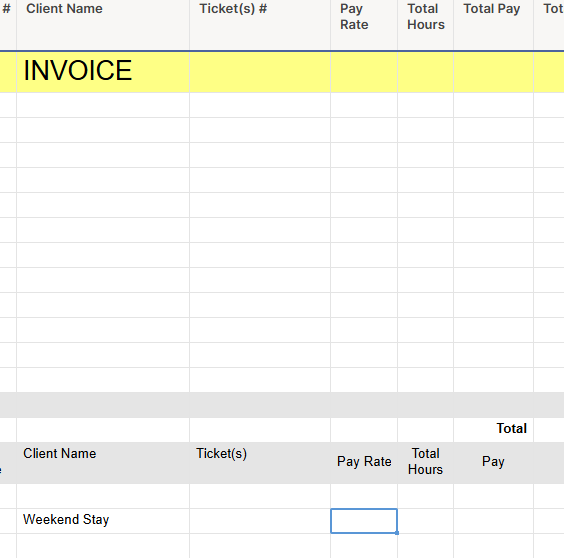Viewport: 564px width, 558px height.
Task: Select the Total Pay column header
Action: [494, 24]
